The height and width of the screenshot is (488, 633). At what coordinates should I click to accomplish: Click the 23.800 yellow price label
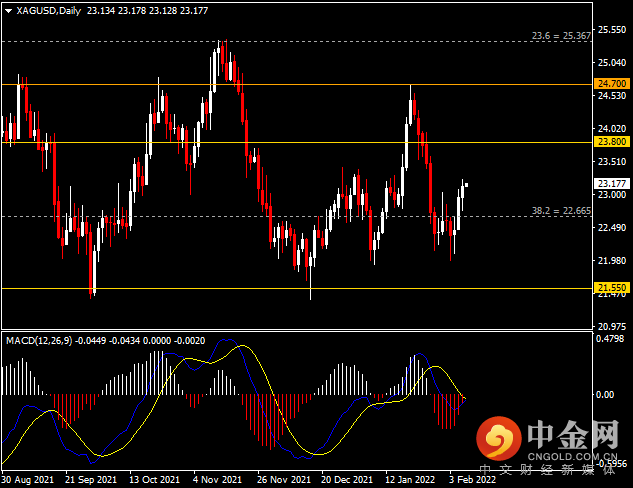[x=612, y=142]
